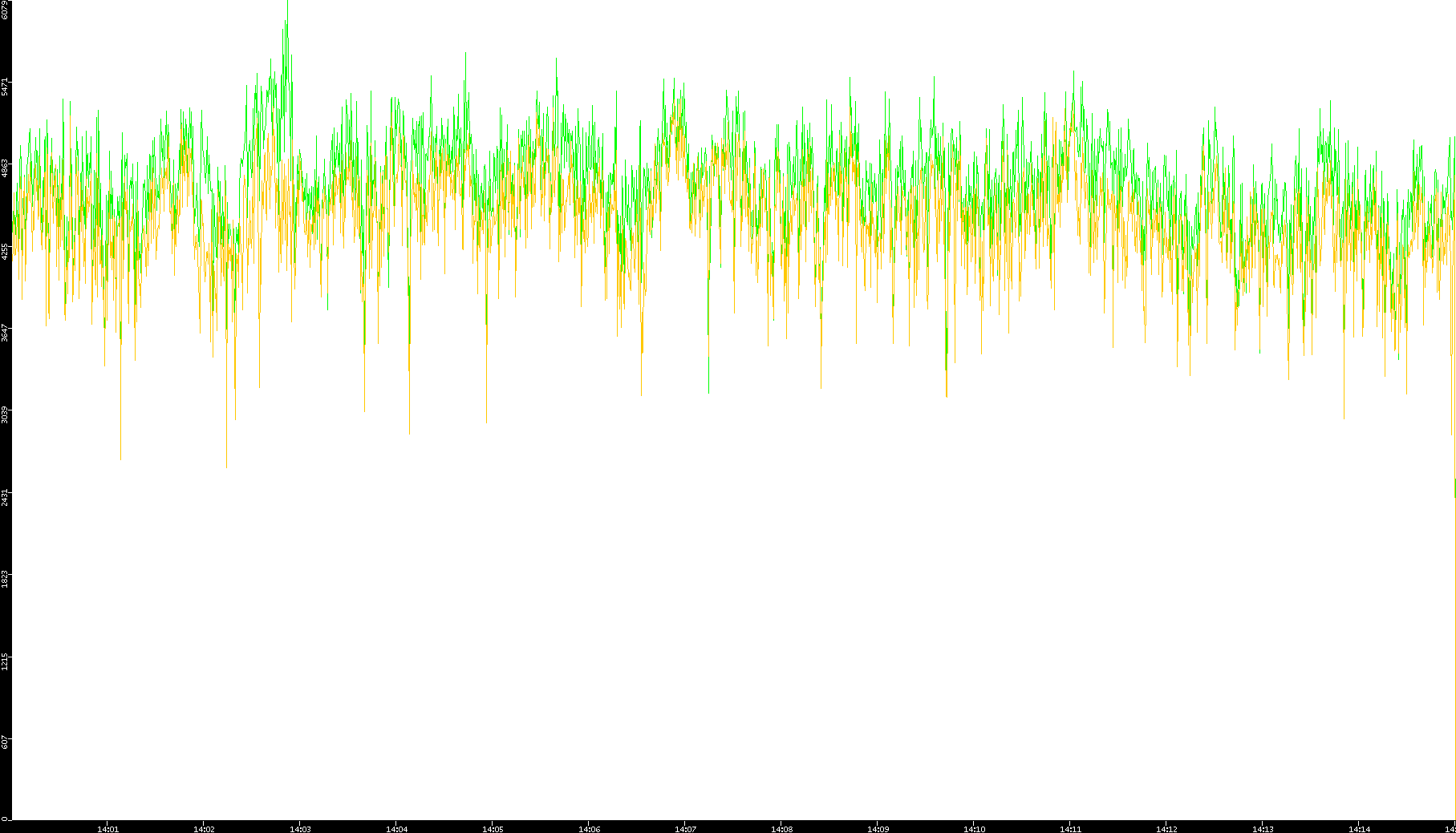1456x833 pixels.
Task: Select the 607 y-axis value label
Action: (x=5, y=742)
